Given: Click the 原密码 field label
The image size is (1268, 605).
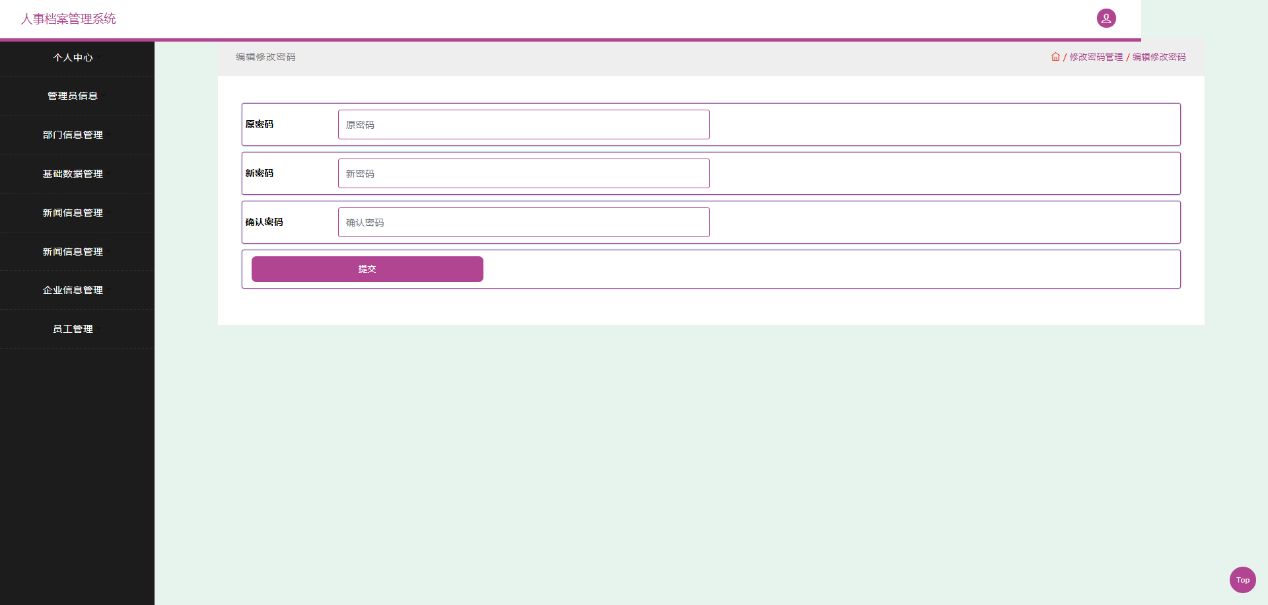Looking at the screenshot, I should click(x=259, y=124).
